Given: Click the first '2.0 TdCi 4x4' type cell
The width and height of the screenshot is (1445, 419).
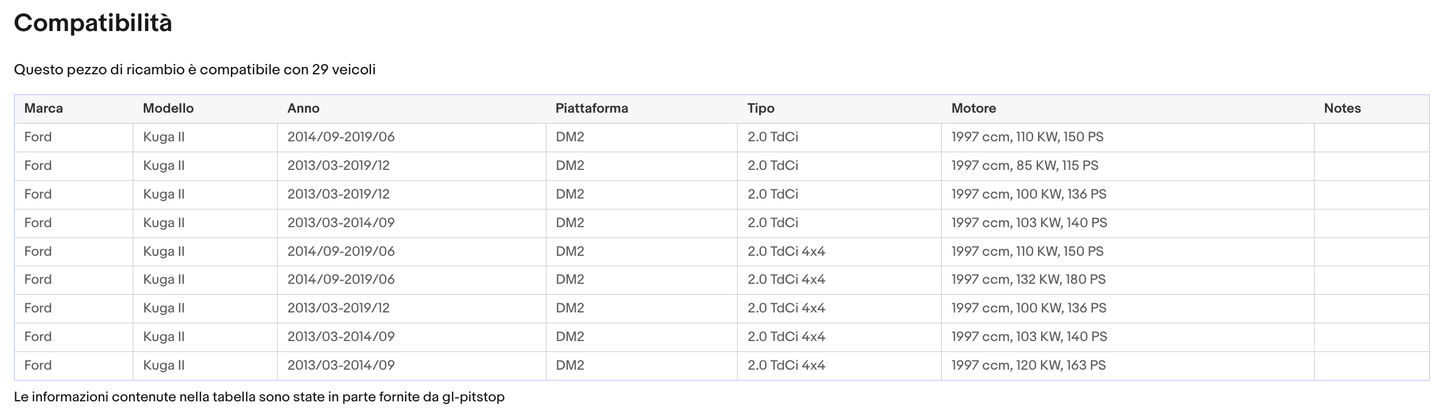Looking at the screenshot, I should pos(786,251).
